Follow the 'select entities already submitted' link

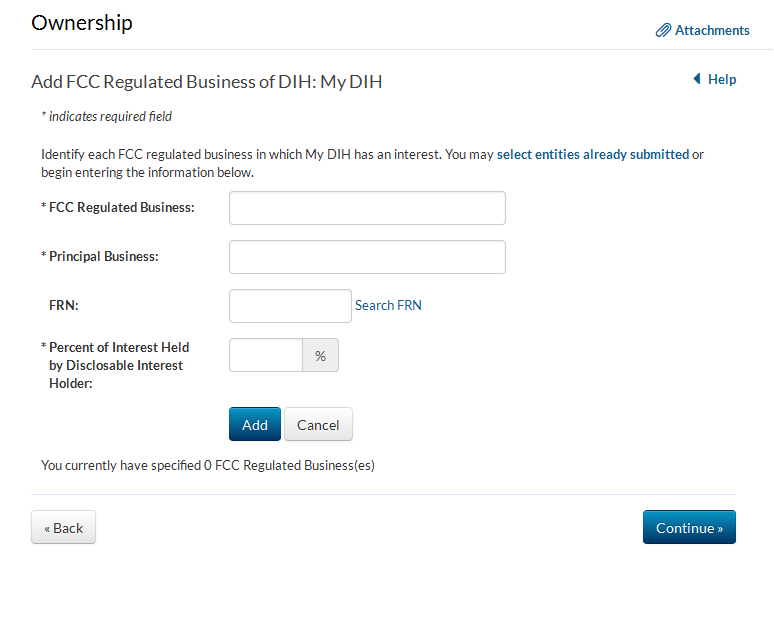pyautogui.click(x=593, y=154)
